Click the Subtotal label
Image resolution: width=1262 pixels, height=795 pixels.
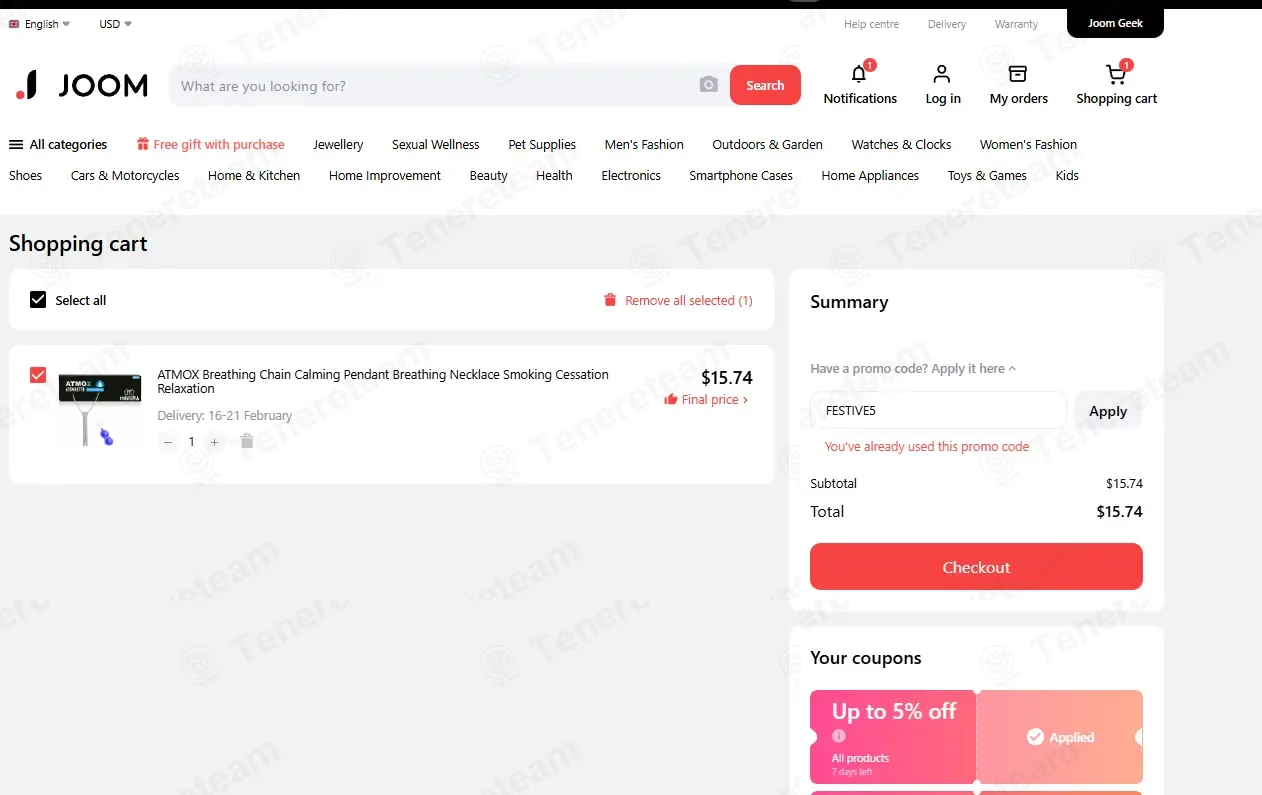833,483
